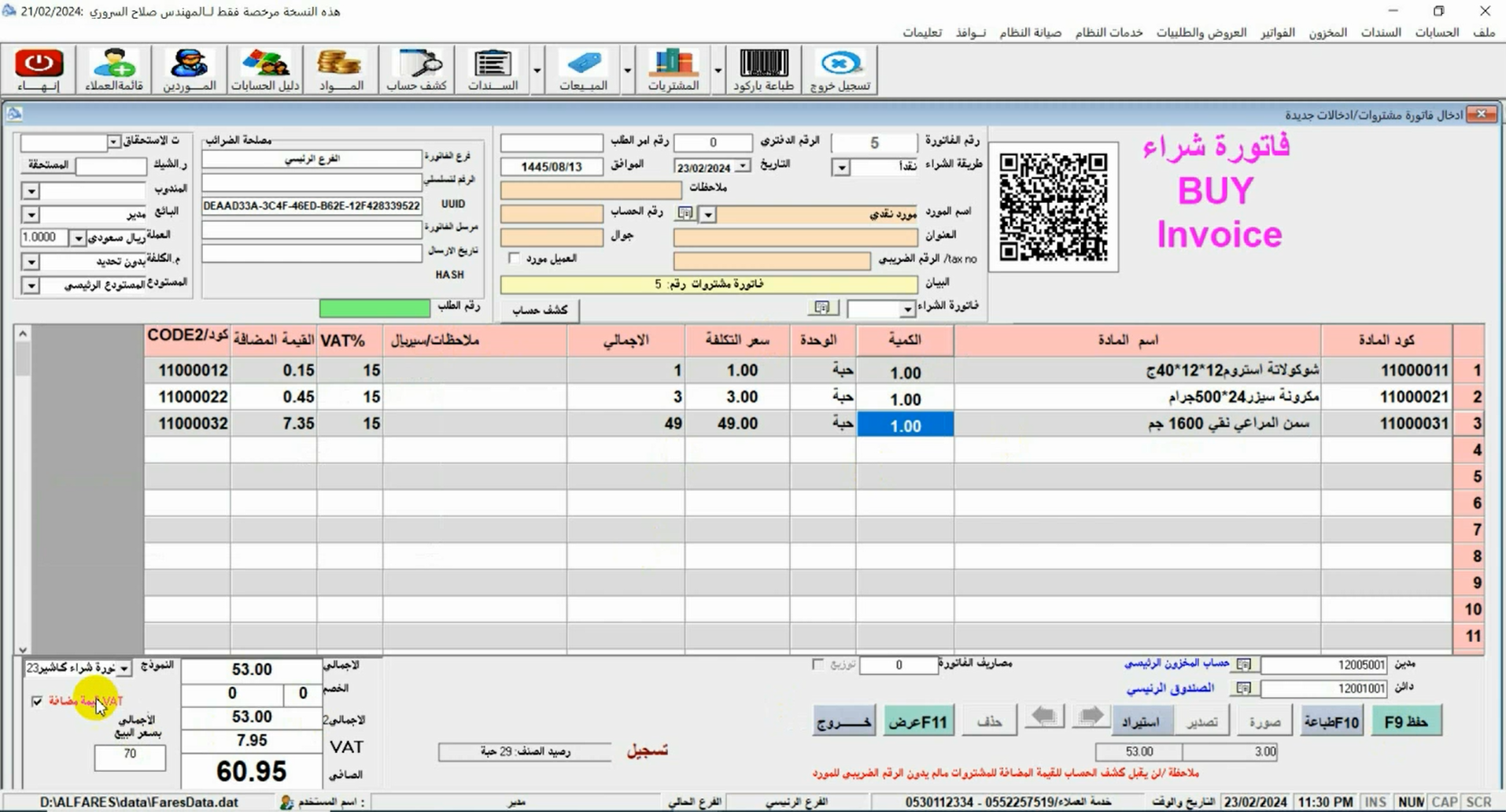The width and height of the screenshot is (1506, 812).
Task: Toggle the VAT added value checkbox
Action: pyautogui.click(x=37, y=701)
